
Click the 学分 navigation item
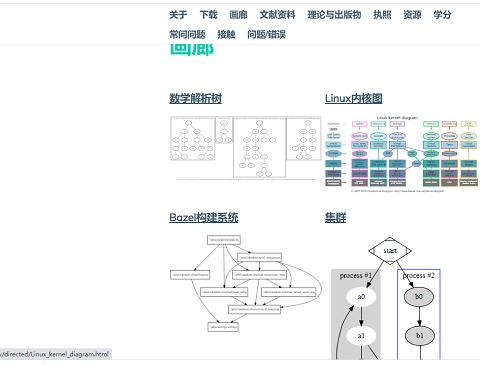[442, 15]
